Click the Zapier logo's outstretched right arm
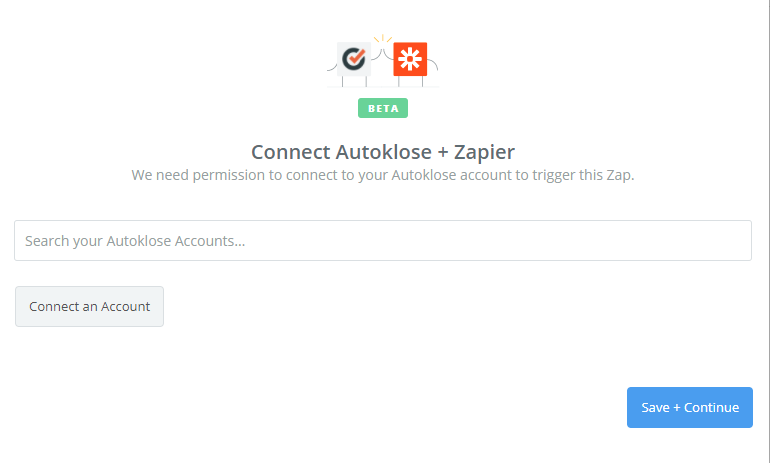This screenshot has height=463, width=770. [x=433, y=64]
